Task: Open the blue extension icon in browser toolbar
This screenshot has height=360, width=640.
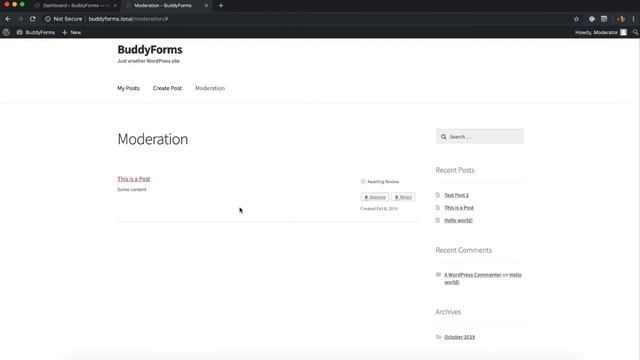Action: pos(592,19)
